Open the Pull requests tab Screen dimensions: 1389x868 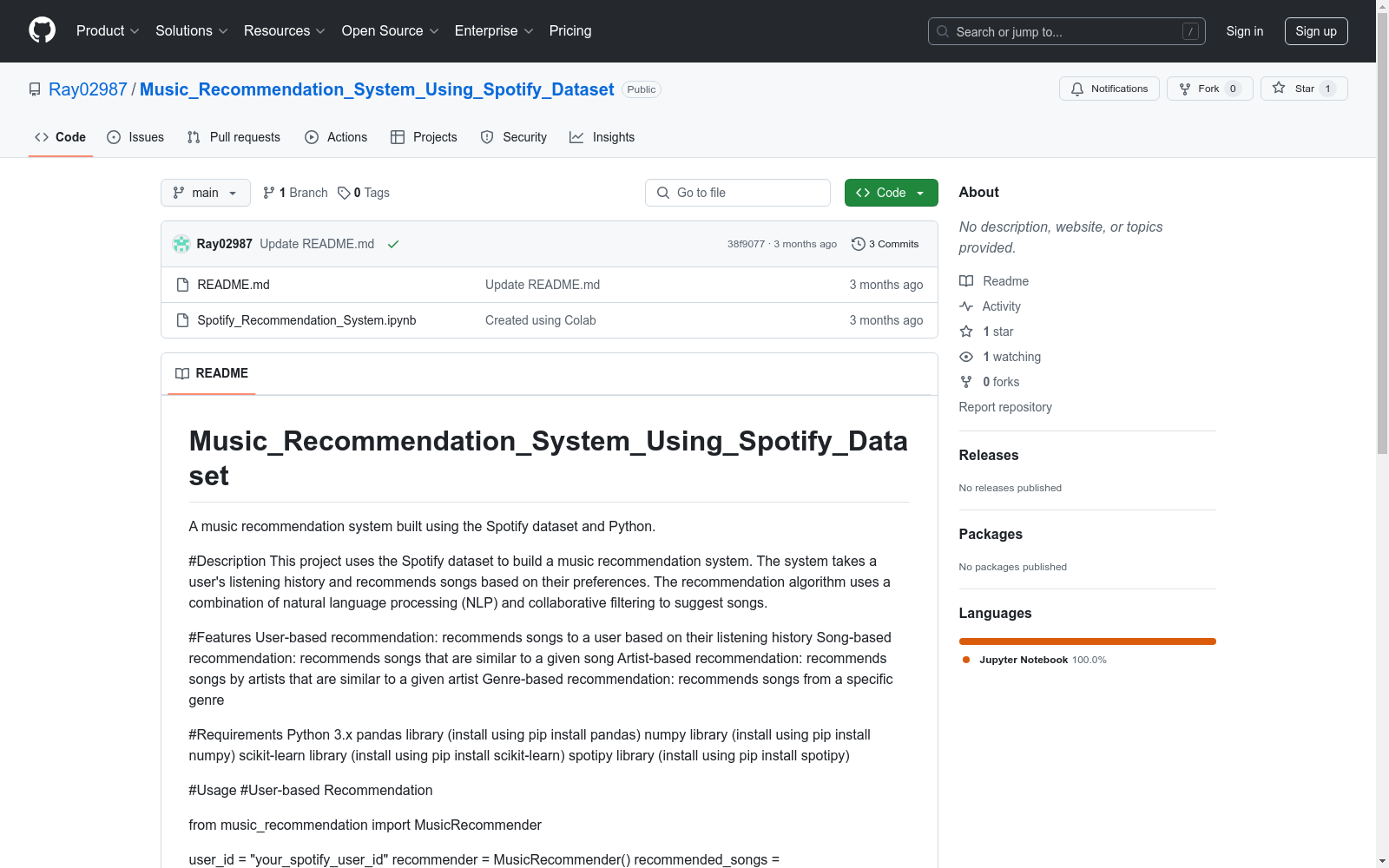click(234, 137)
